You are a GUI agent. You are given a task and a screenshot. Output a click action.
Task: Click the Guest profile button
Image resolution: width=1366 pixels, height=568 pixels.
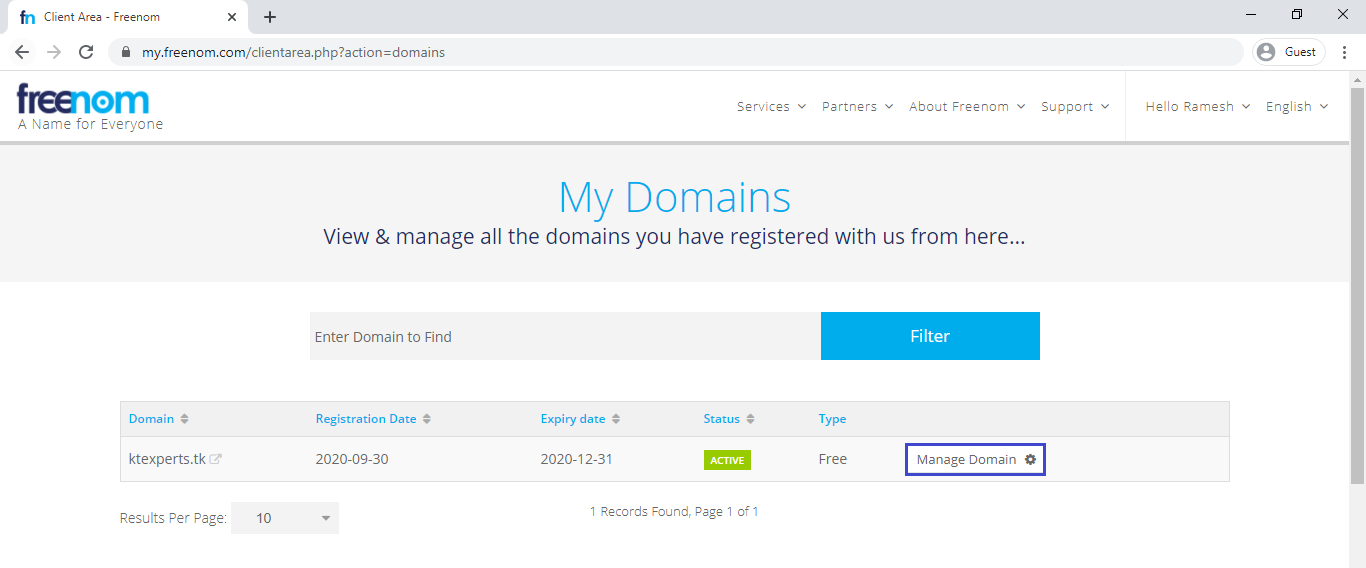point(1289,52)
